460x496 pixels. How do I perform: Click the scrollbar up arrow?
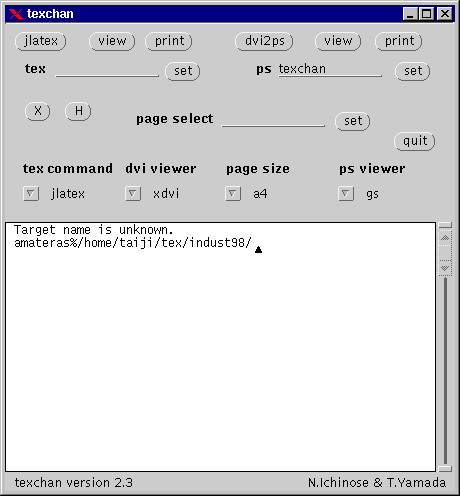point(445,238)
